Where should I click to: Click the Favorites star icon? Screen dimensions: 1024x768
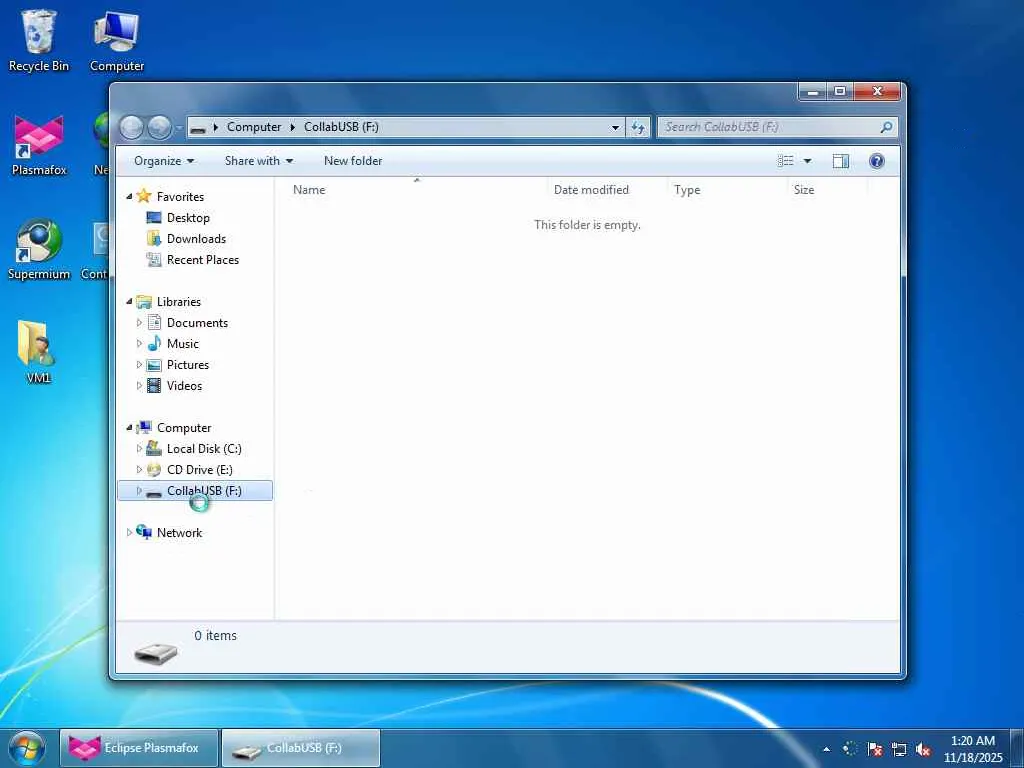144,196
